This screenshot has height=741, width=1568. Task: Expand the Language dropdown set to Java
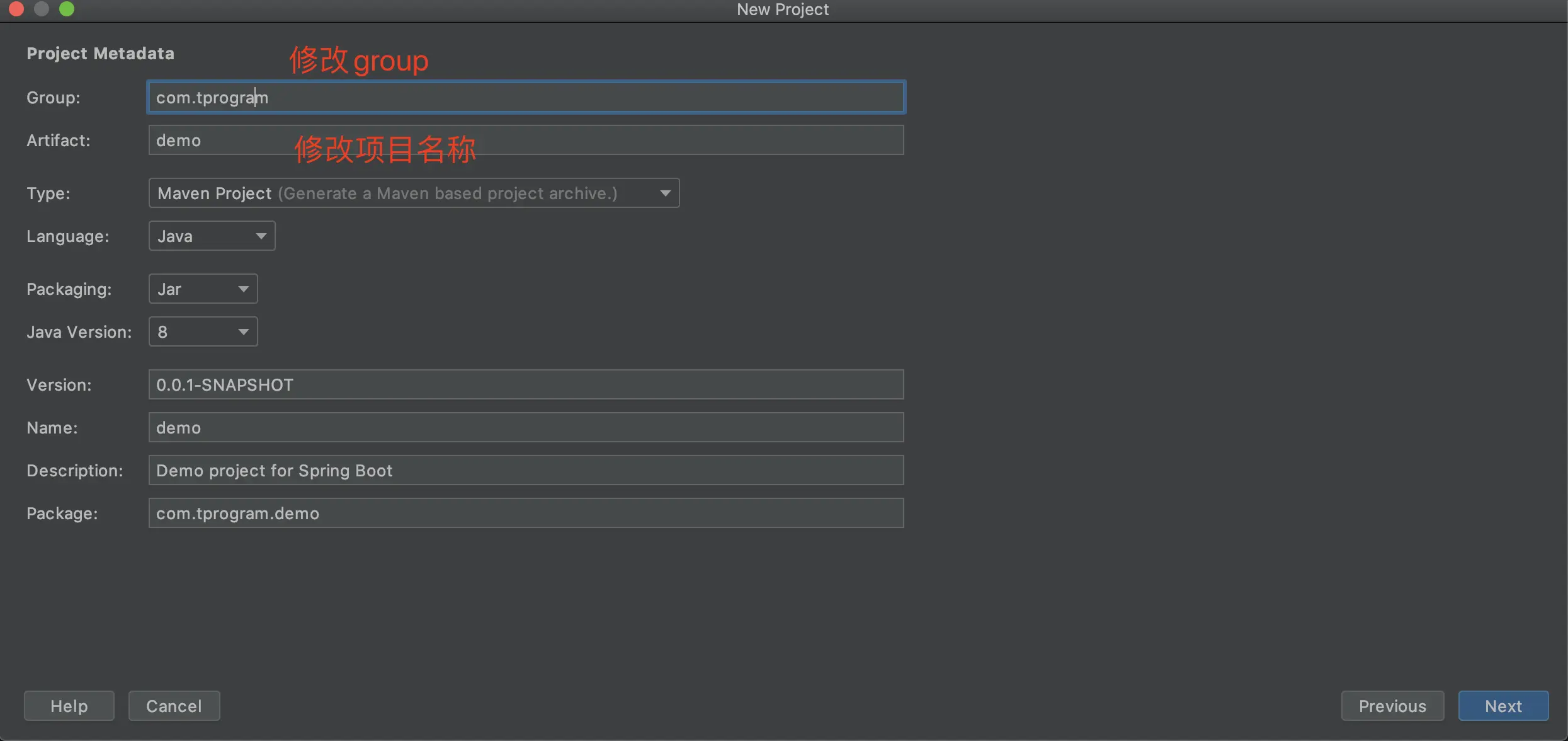coord(211,236)
